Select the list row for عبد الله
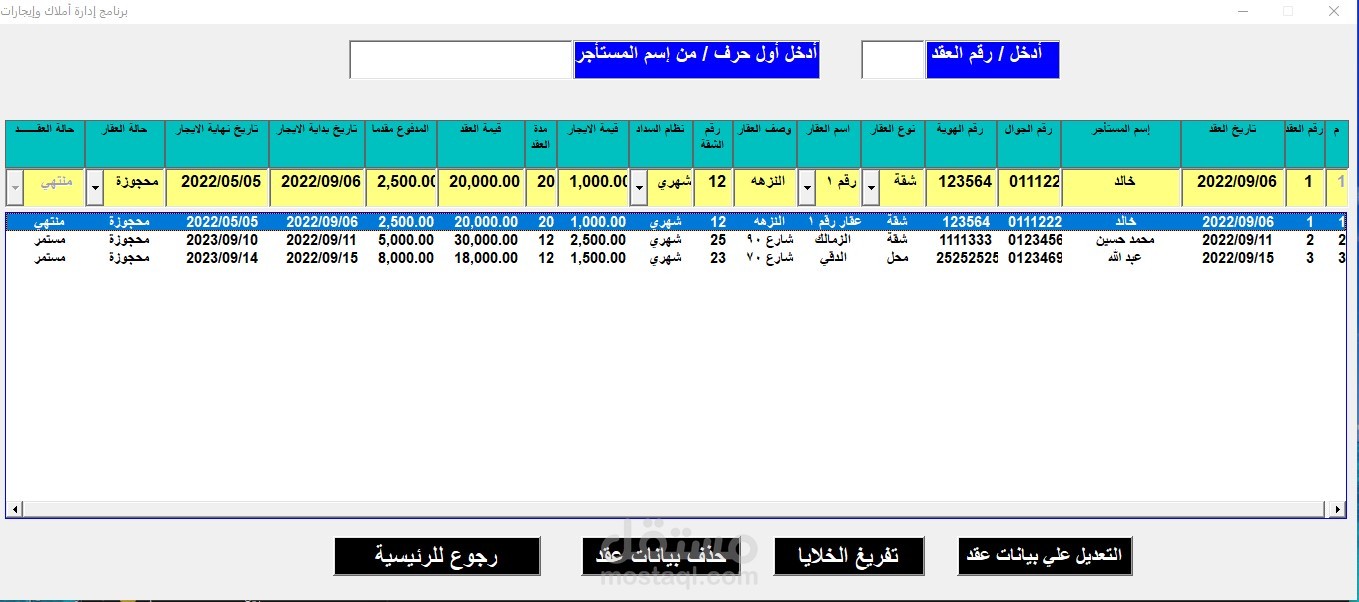 pos(676,258)
